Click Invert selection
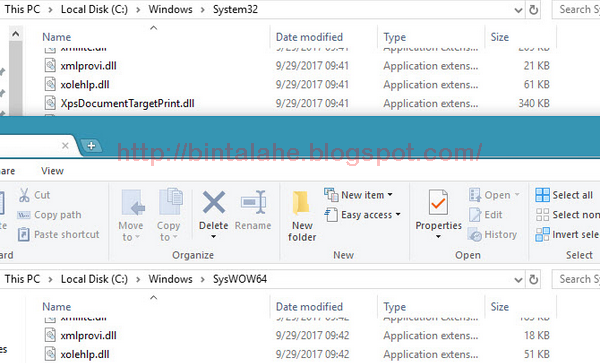Image resolution: width=600 pixels, height=363 pixels. click(x=567, y=234)
